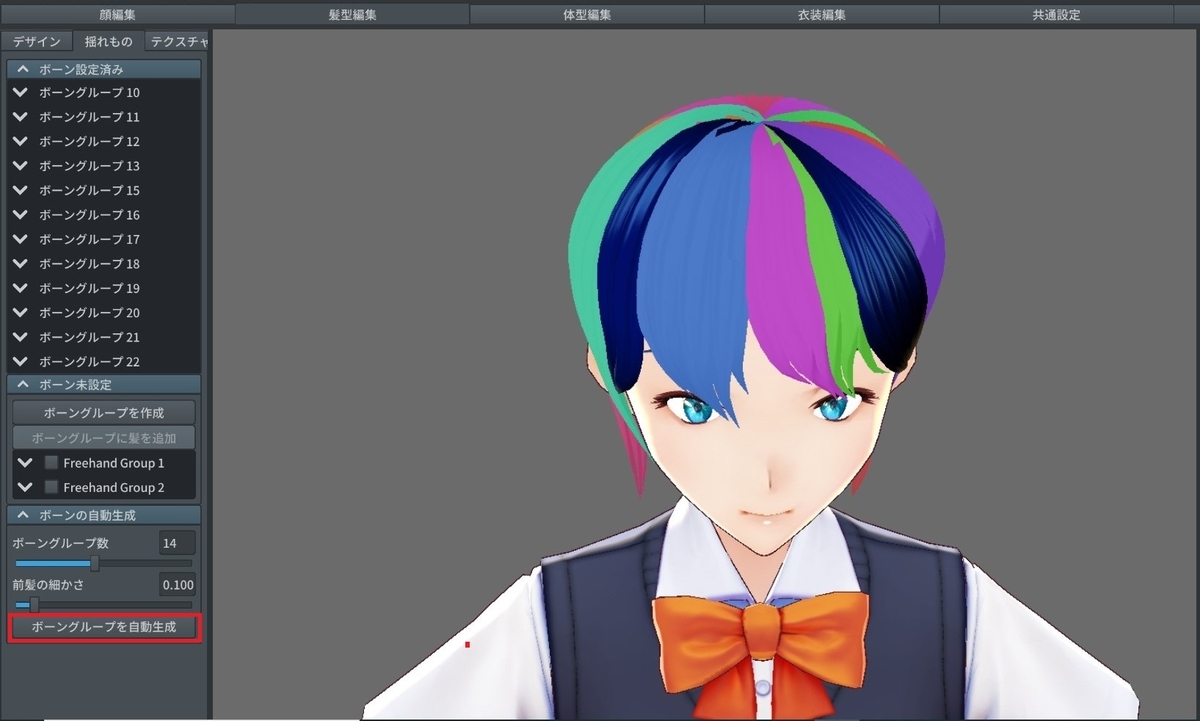The width and height of the screenshot is (1200, 721).
Task: Expand Freehand Group 1 chevron
Action: click(x=25, y=463)
